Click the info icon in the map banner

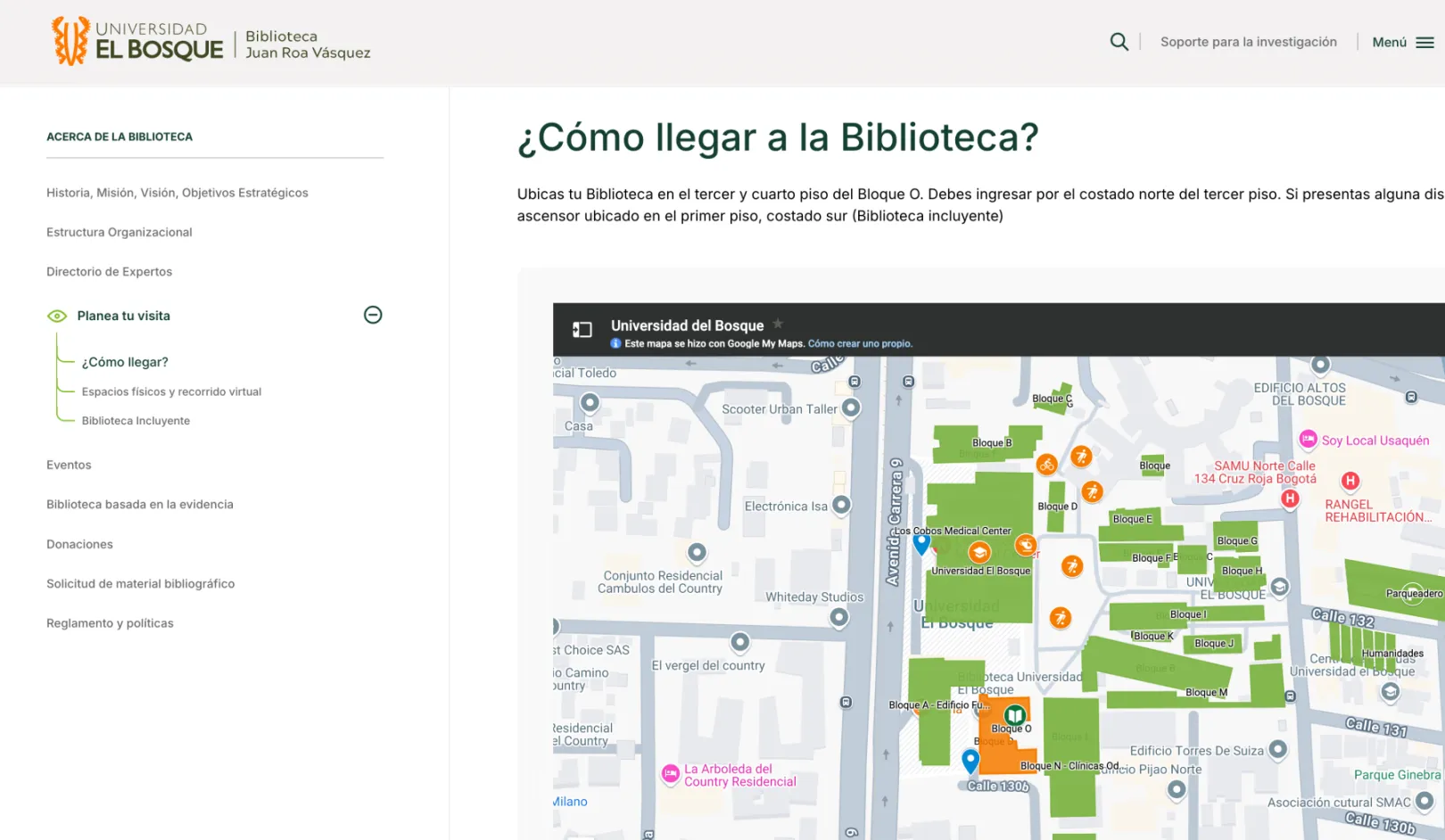(x=615, y=342)
